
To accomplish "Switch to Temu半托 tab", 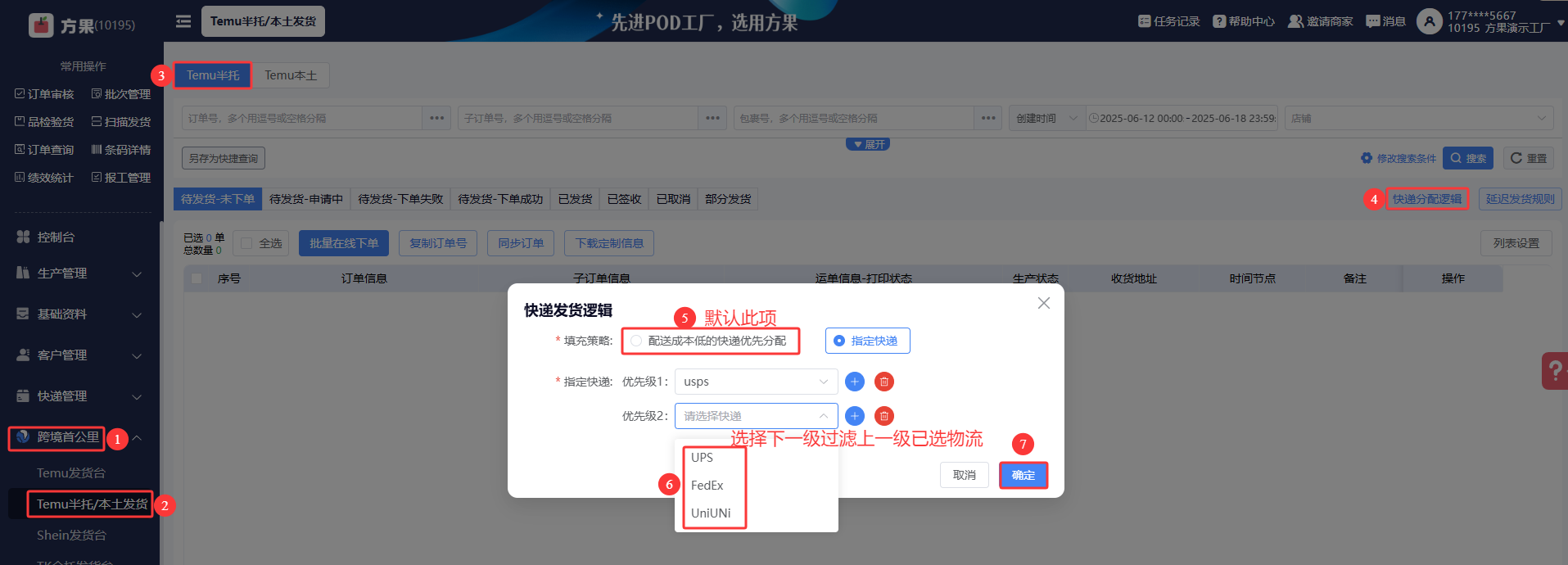I will point(213,75).
